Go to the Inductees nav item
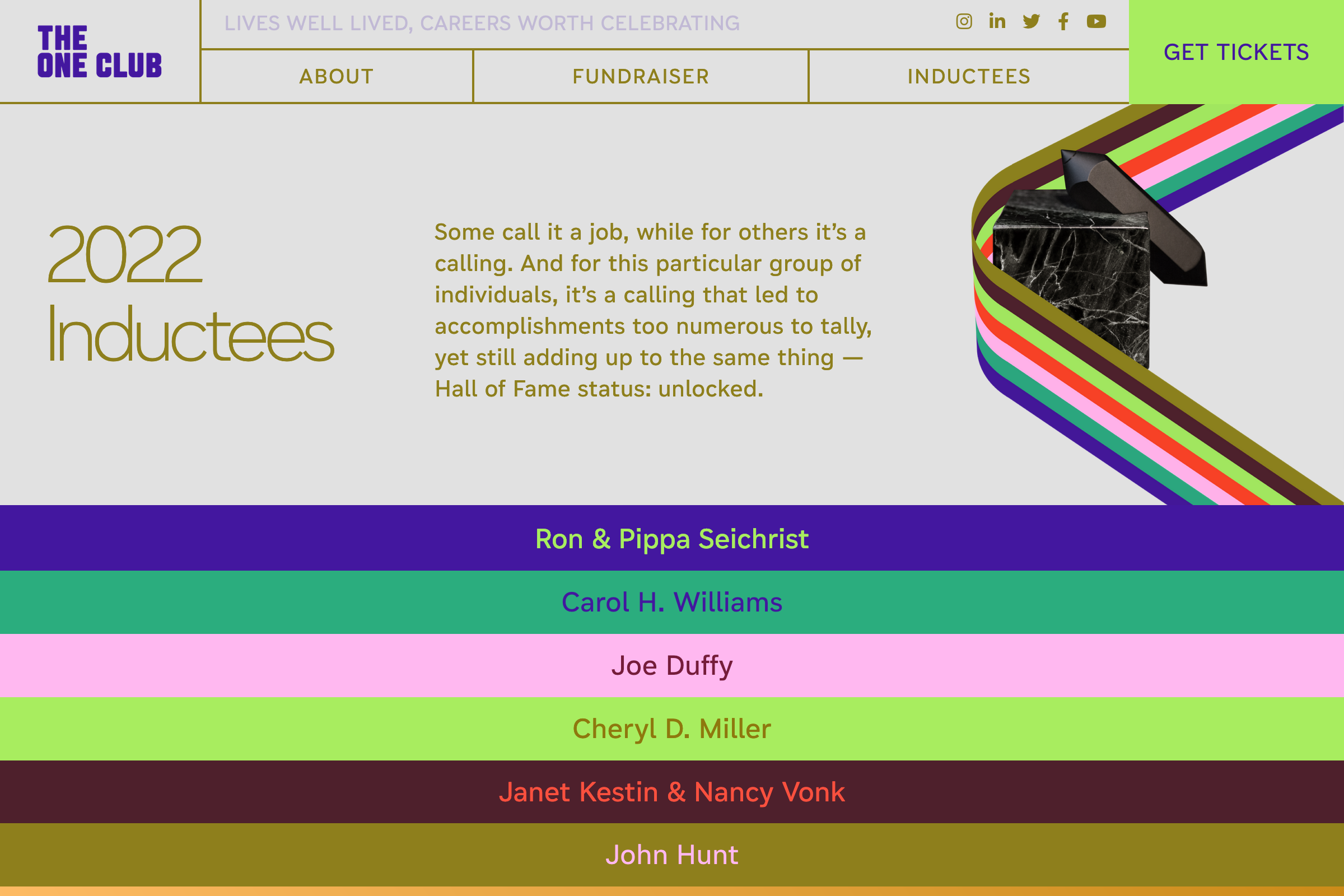This screenshot has height=896, width=1344. point(969,77)
